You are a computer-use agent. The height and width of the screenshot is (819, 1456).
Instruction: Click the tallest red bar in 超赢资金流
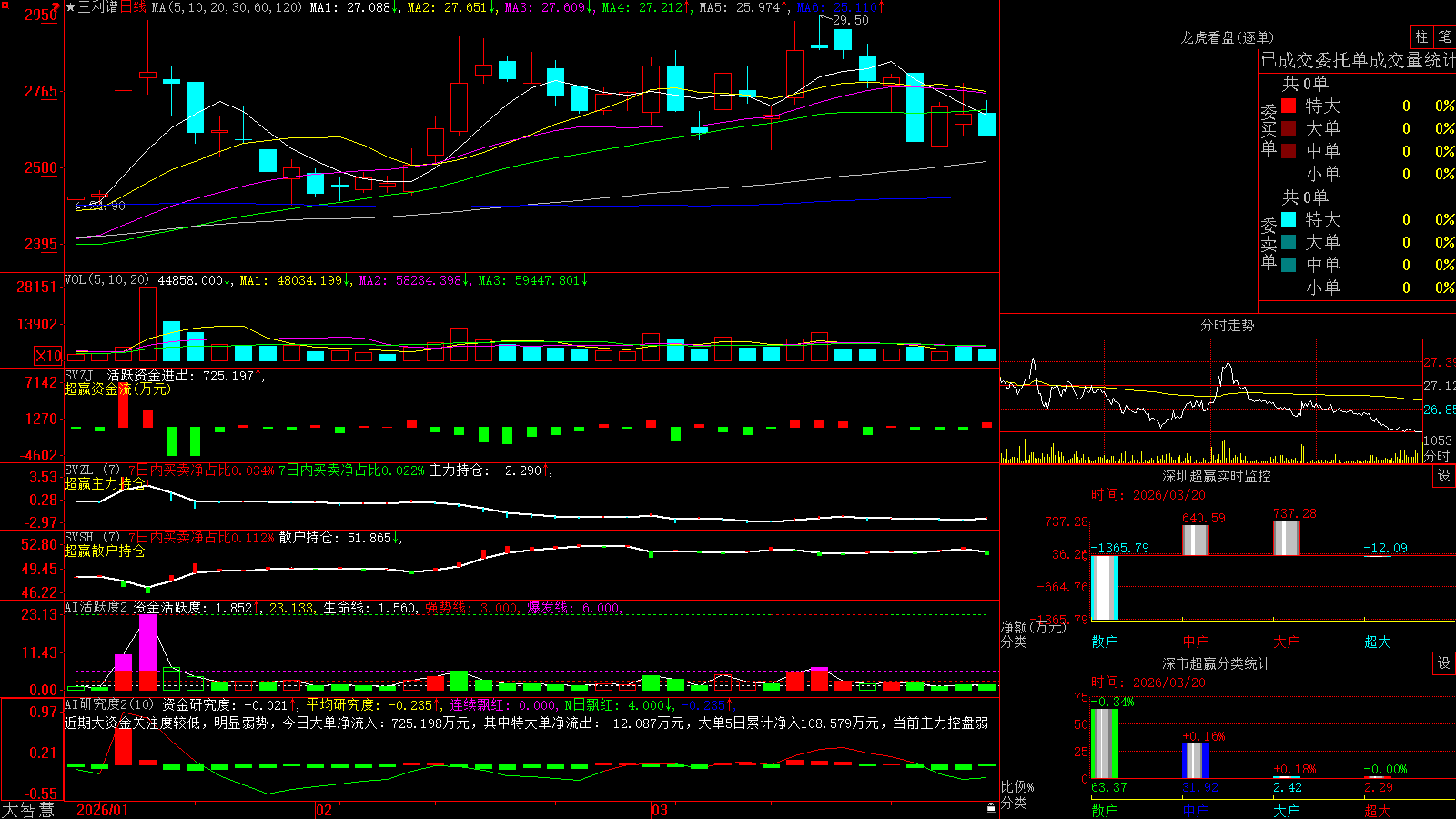(123, 404)
